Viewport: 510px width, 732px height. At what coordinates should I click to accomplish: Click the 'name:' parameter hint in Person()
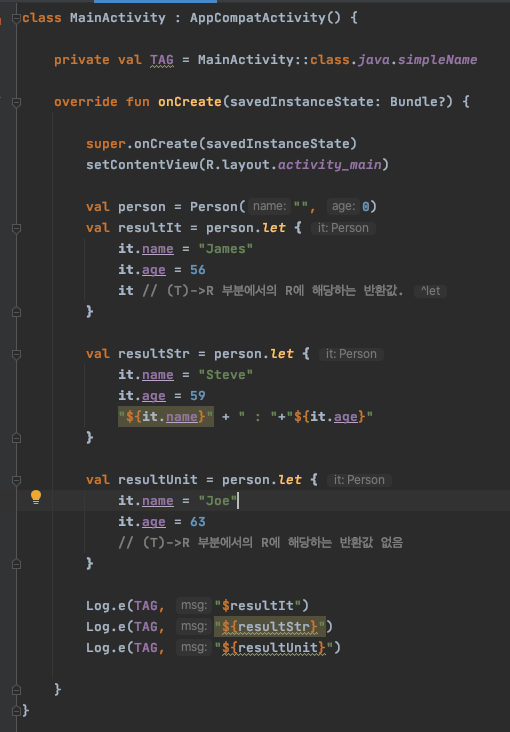click(x=269, y=207)
